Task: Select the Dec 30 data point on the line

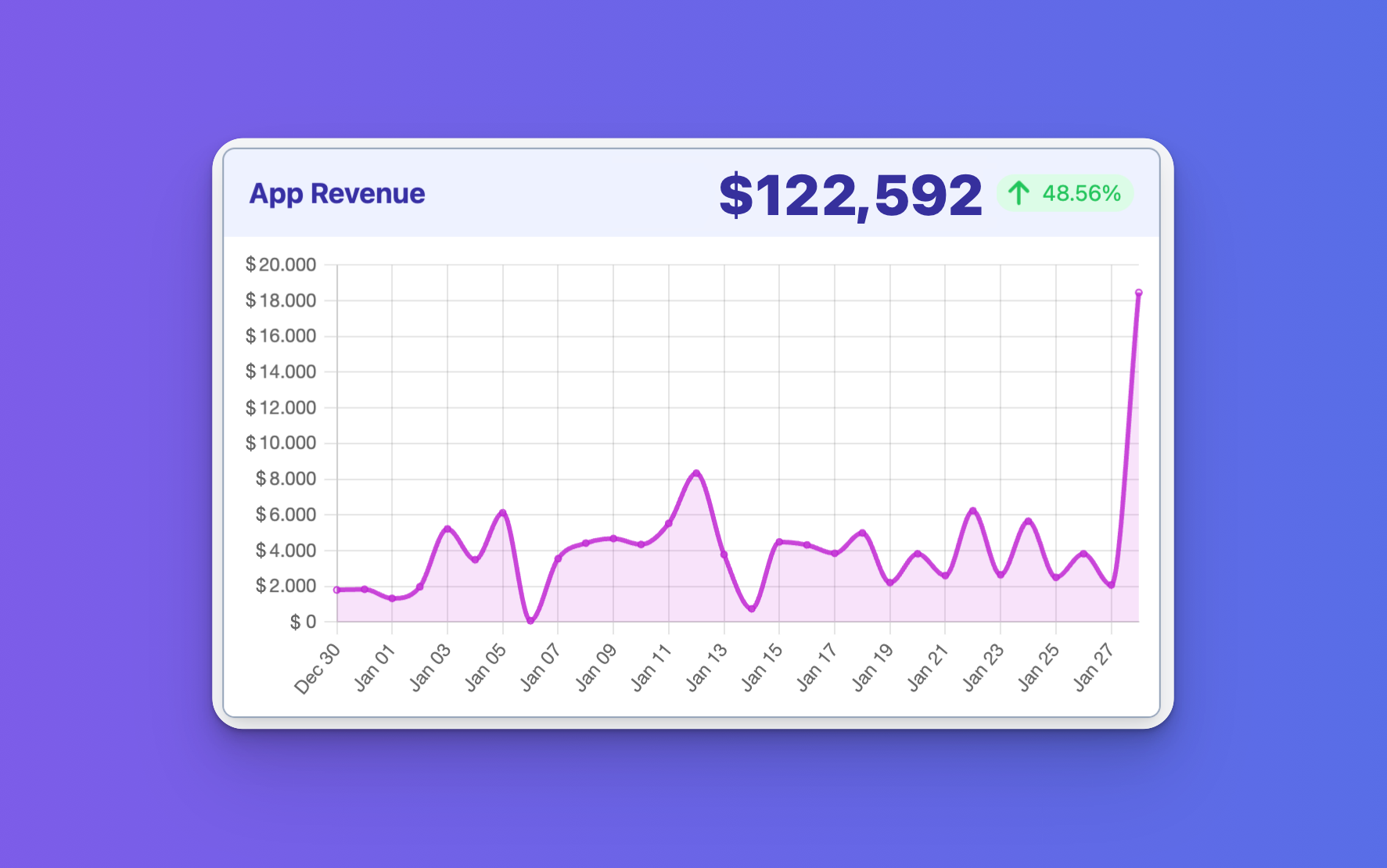Action: [337, 590]
